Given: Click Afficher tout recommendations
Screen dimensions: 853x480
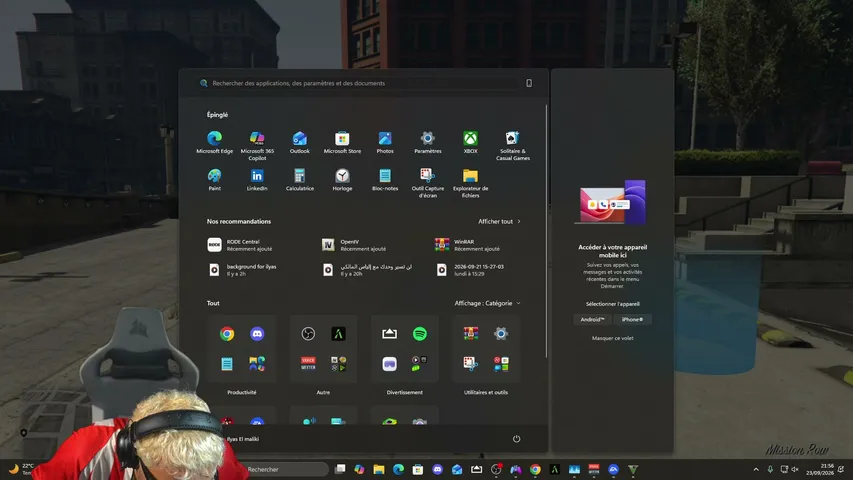Looking at the screenshot, I should pos(499,221).
